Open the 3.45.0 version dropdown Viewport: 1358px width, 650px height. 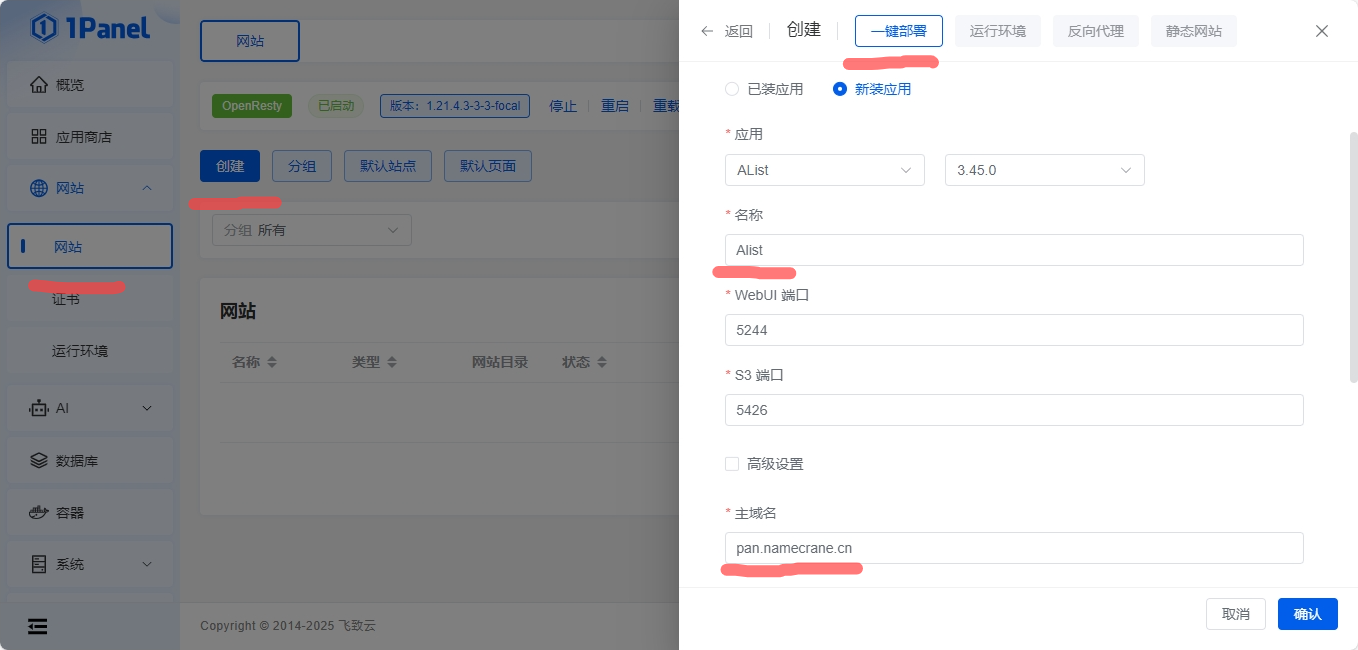tap(1044, 170)
